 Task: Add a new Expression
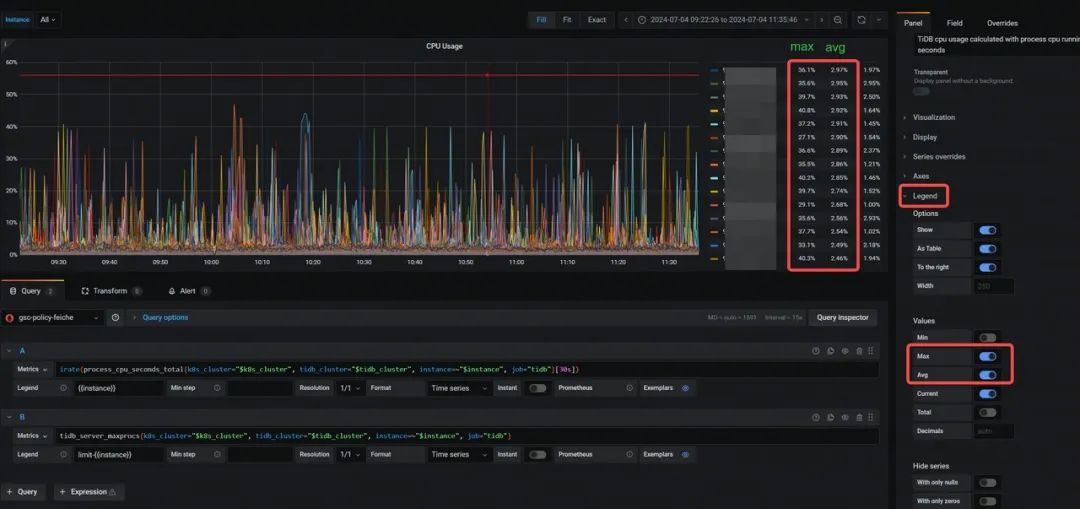pyautogui.click(x=87, y=492)
